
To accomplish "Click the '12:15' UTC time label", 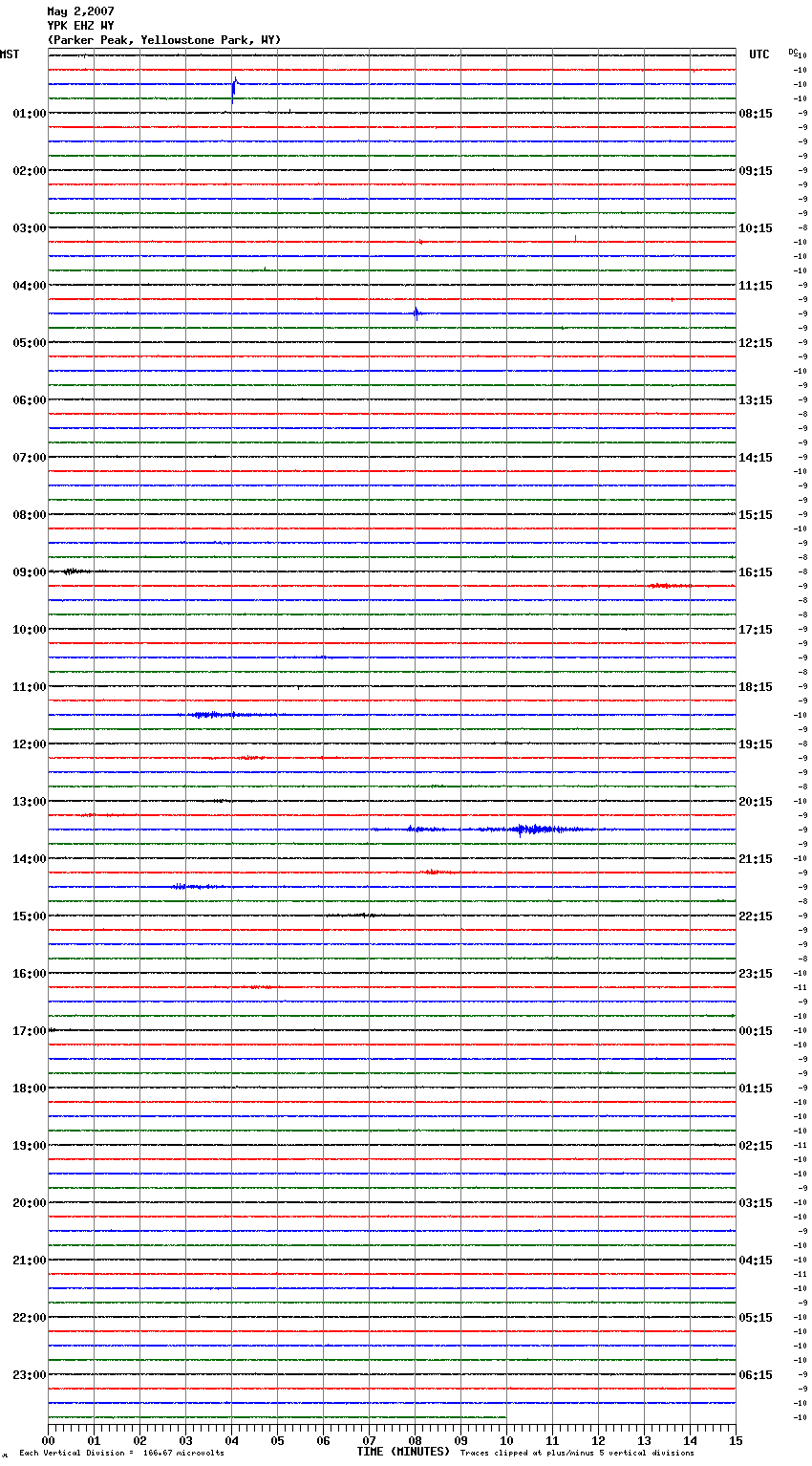I will [756, 343].
